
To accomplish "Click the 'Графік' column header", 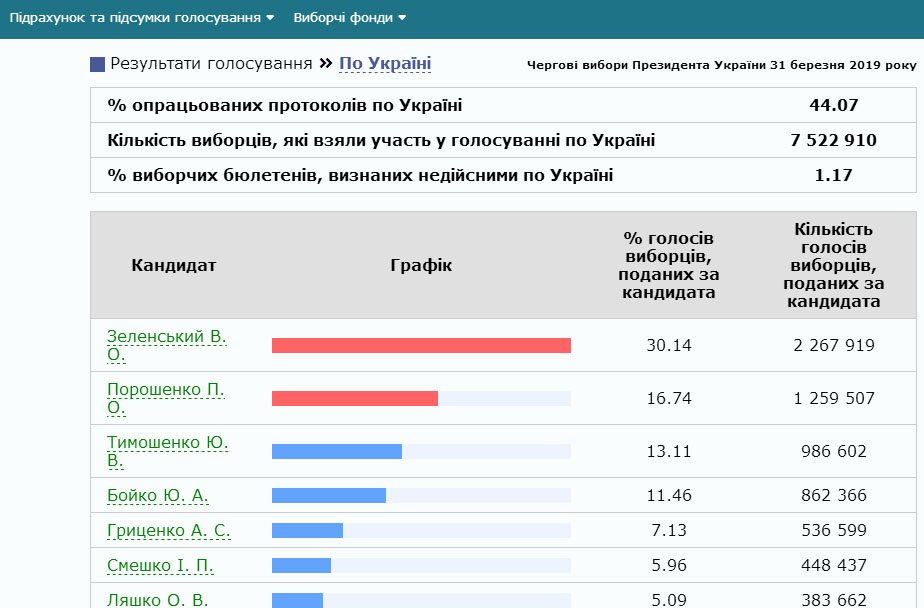I will 421,265.
